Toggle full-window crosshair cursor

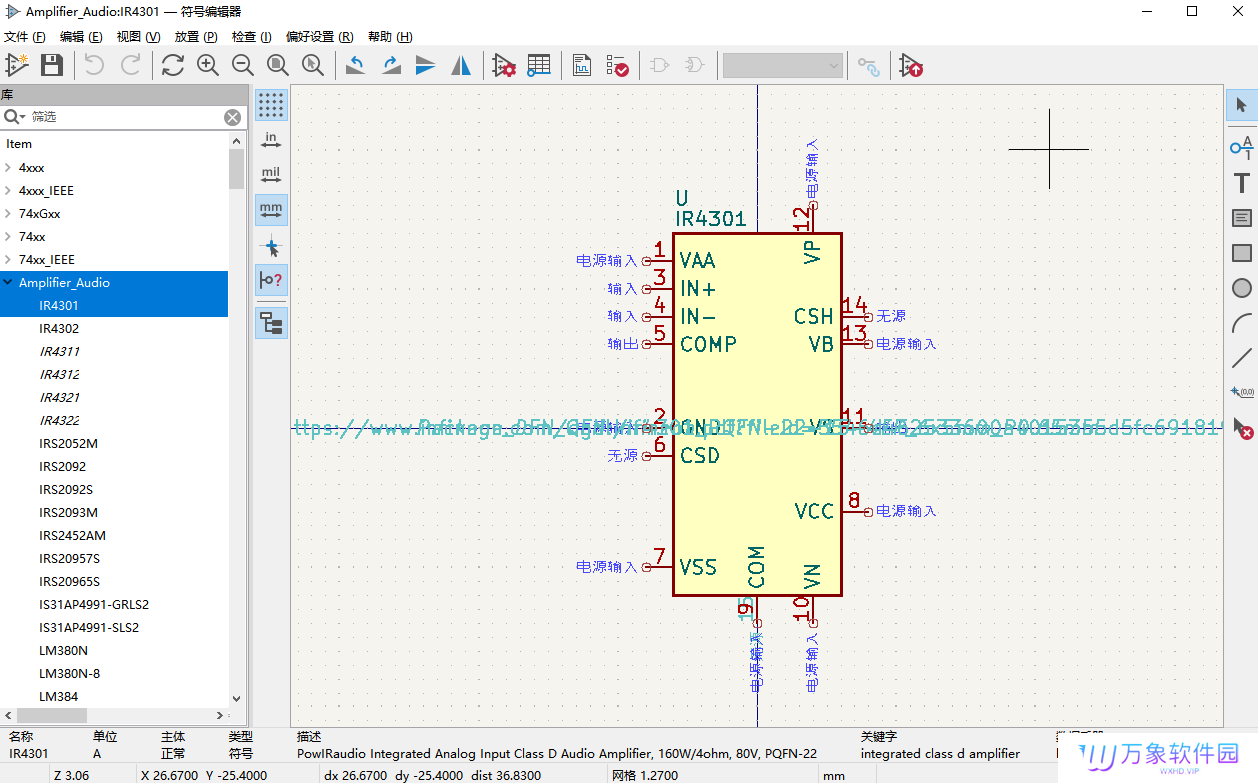pyautogui.click(x=271, y=246)
